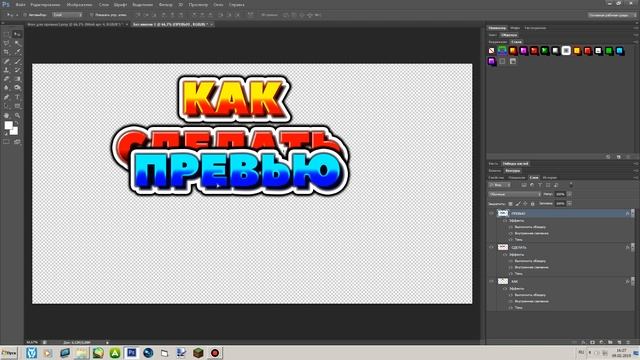Open the auto-select Слой dropdown
This screenshot has height=360, width=640.
point(67,15)
